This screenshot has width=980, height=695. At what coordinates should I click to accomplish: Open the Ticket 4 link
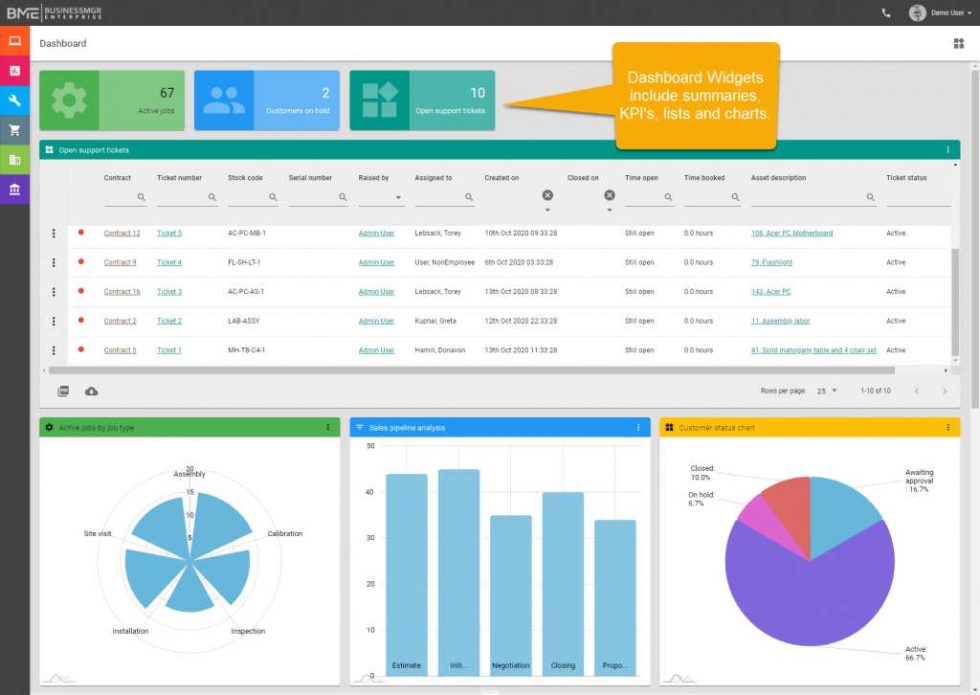169,262
